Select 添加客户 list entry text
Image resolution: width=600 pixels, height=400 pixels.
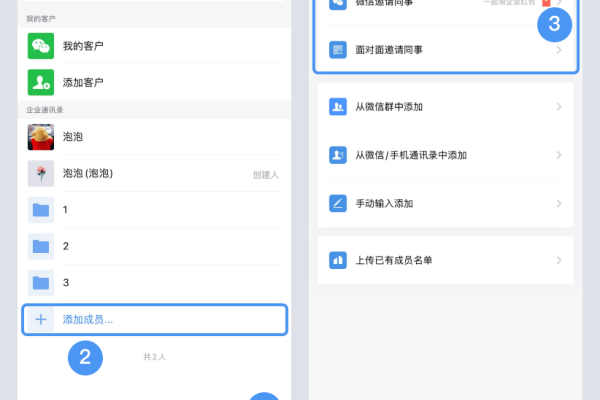(83, 82)
